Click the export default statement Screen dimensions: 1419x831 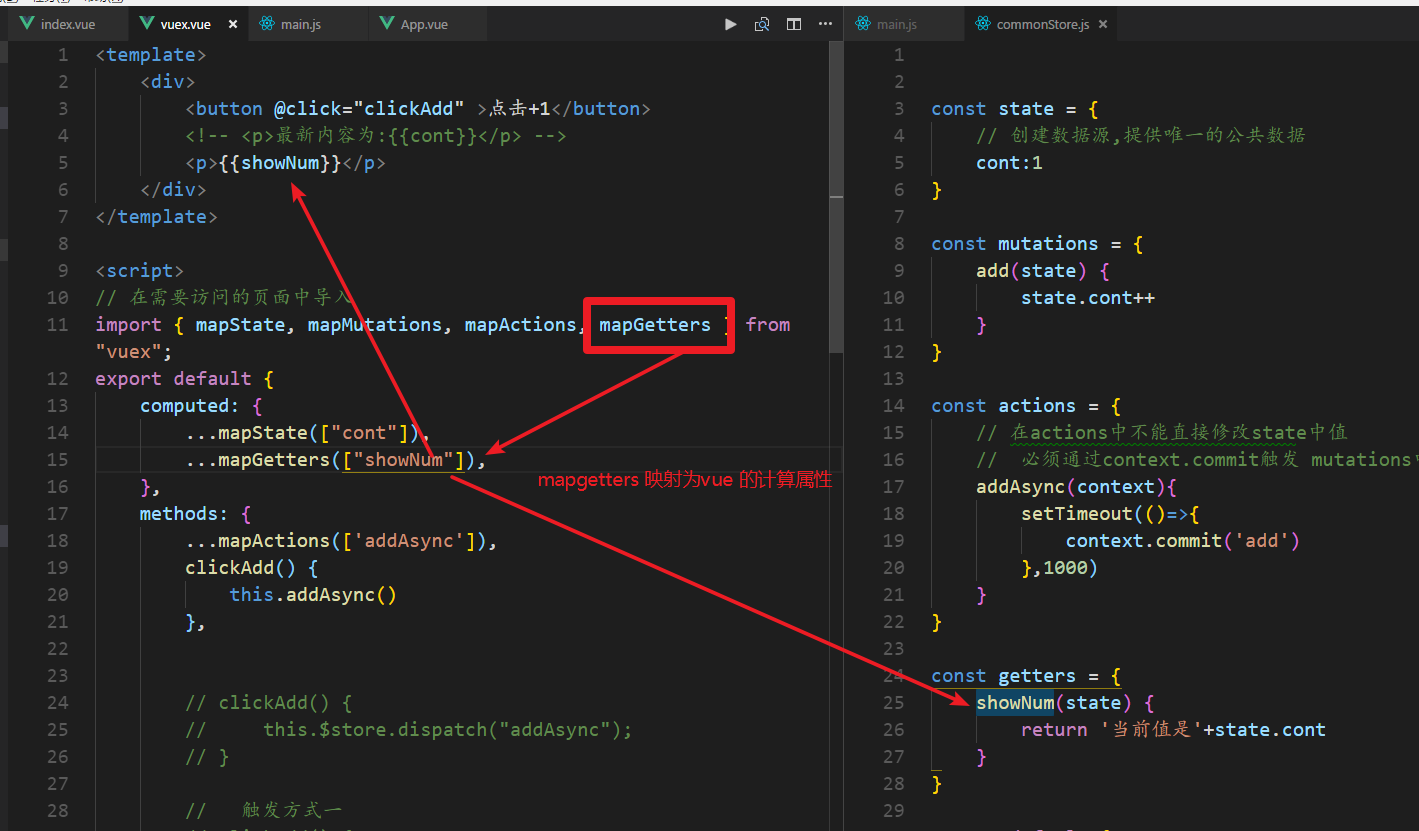coord(185,379)
